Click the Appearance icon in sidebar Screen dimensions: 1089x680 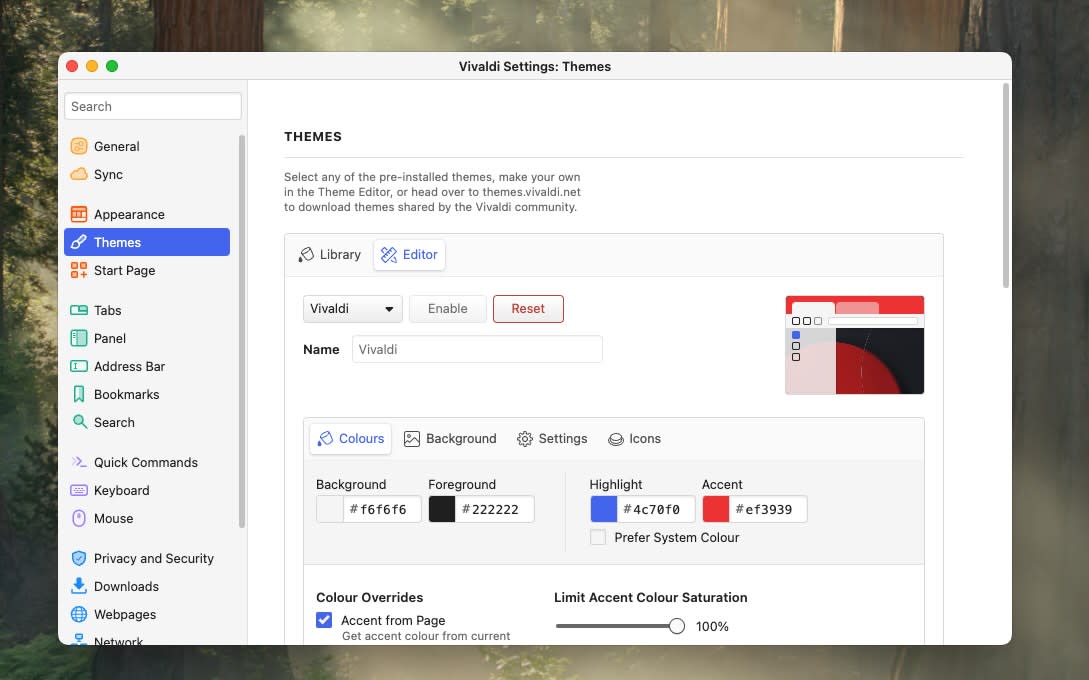[x=79, y=215]
